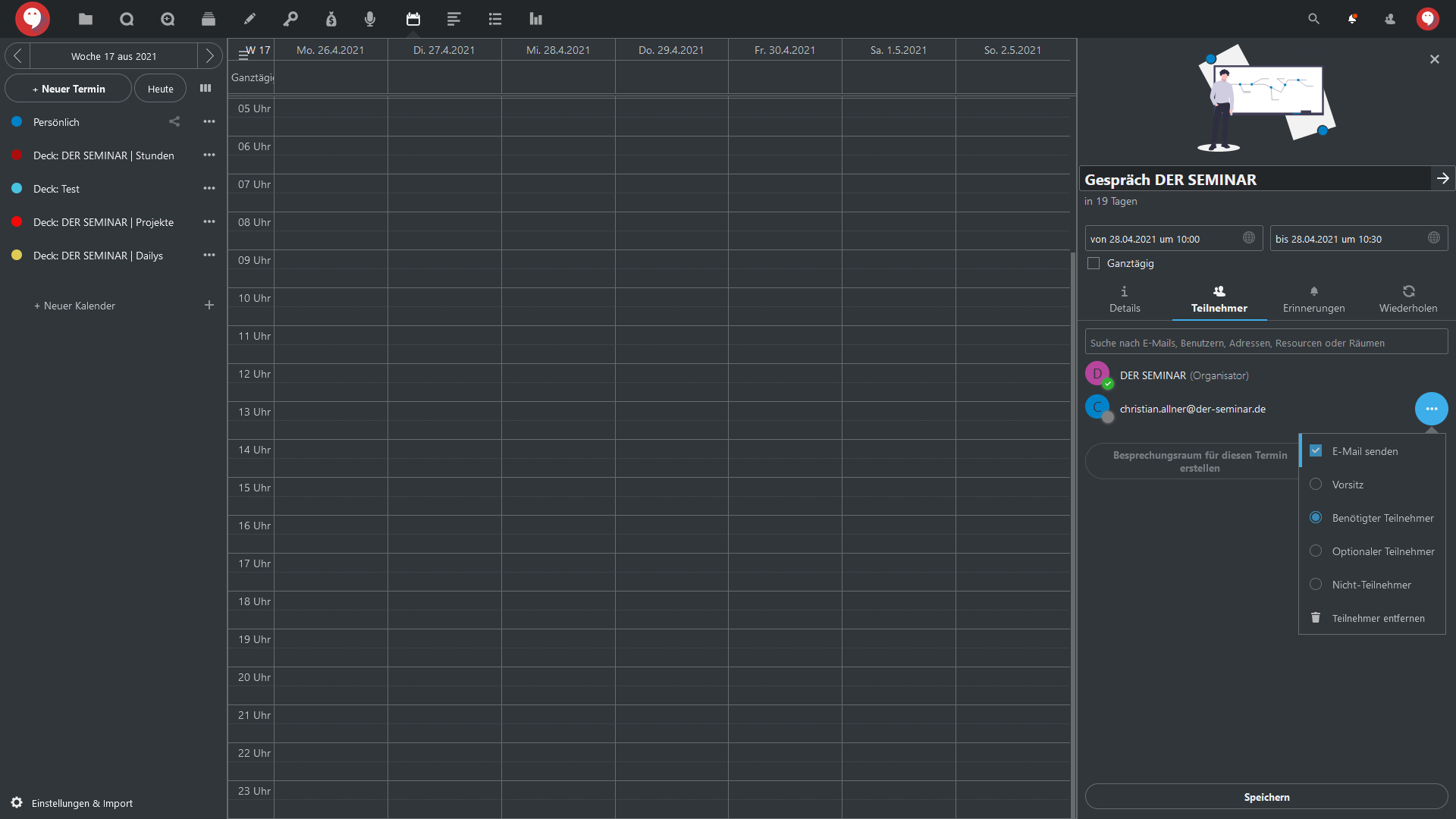Click the red Deck: DER SEMINAR | Projekte color dot
Screen dimensions: 1456x819
pyautogui.click(x=17, y=221)
